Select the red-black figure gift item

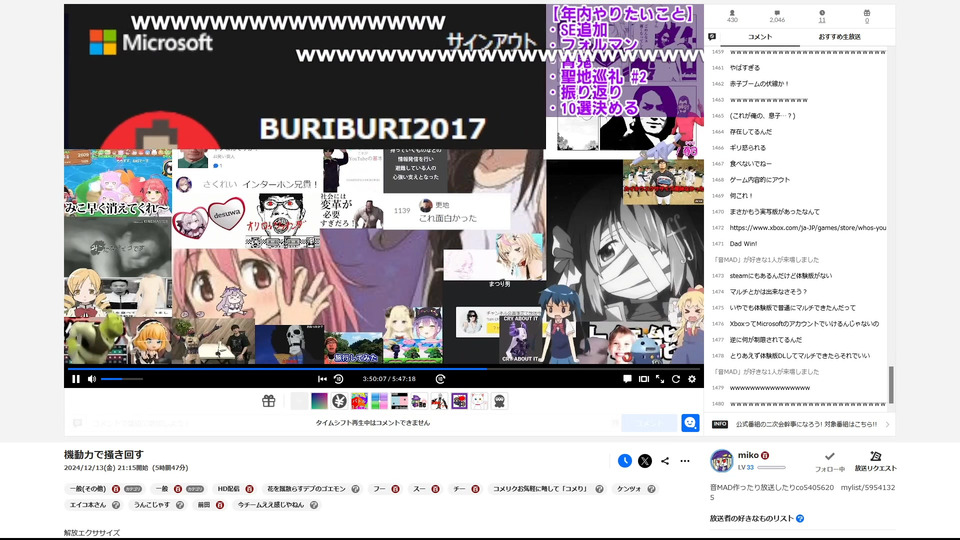point(439,401)
